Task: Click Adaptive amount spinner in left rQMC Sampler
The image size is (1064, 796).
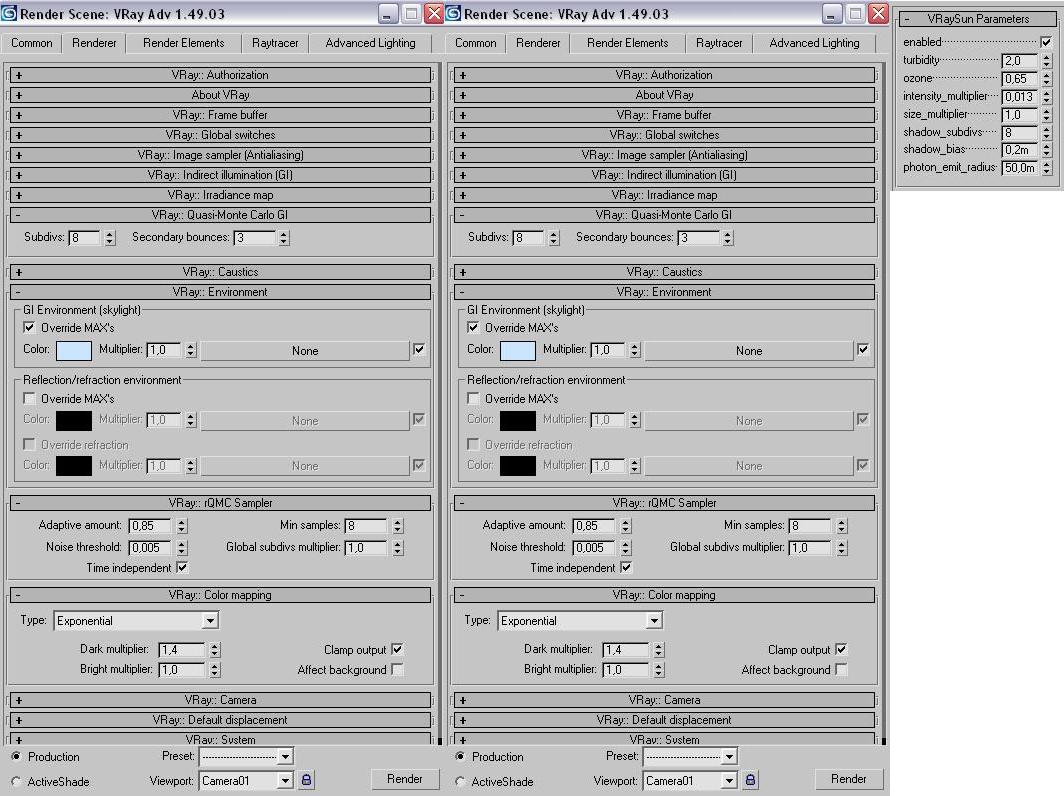Action: click(x=181, y=526)
